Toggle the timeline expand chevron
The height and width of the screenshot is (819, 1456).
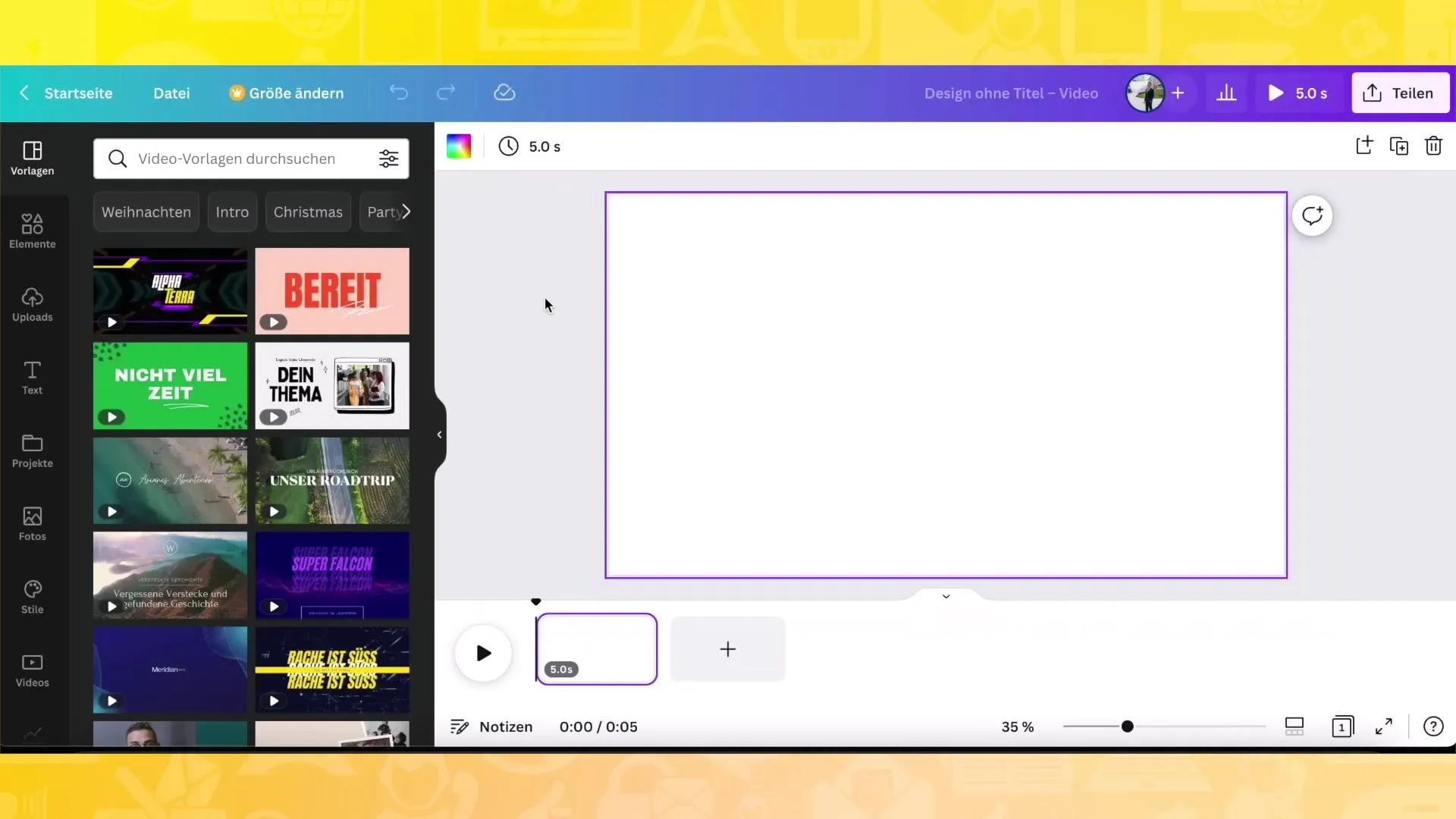[946, 596]
